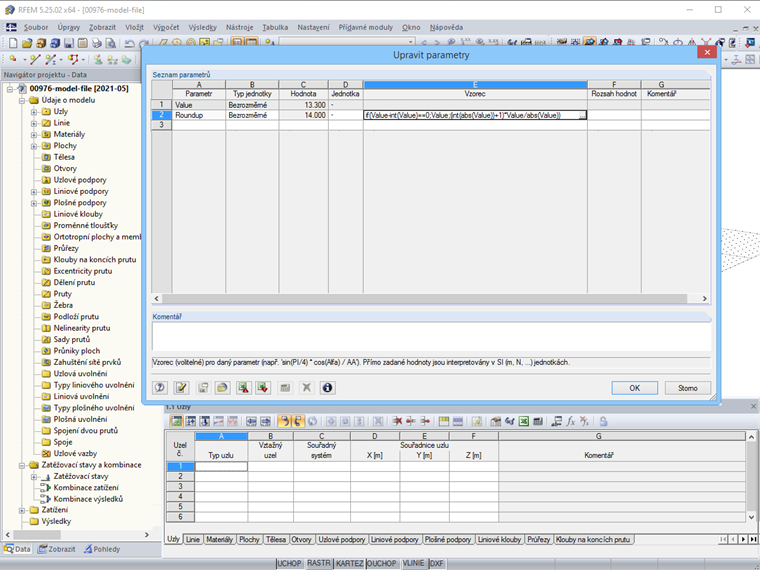
Task: Click Excel export icon in table toolbar
Action: [x=523, y=421]
